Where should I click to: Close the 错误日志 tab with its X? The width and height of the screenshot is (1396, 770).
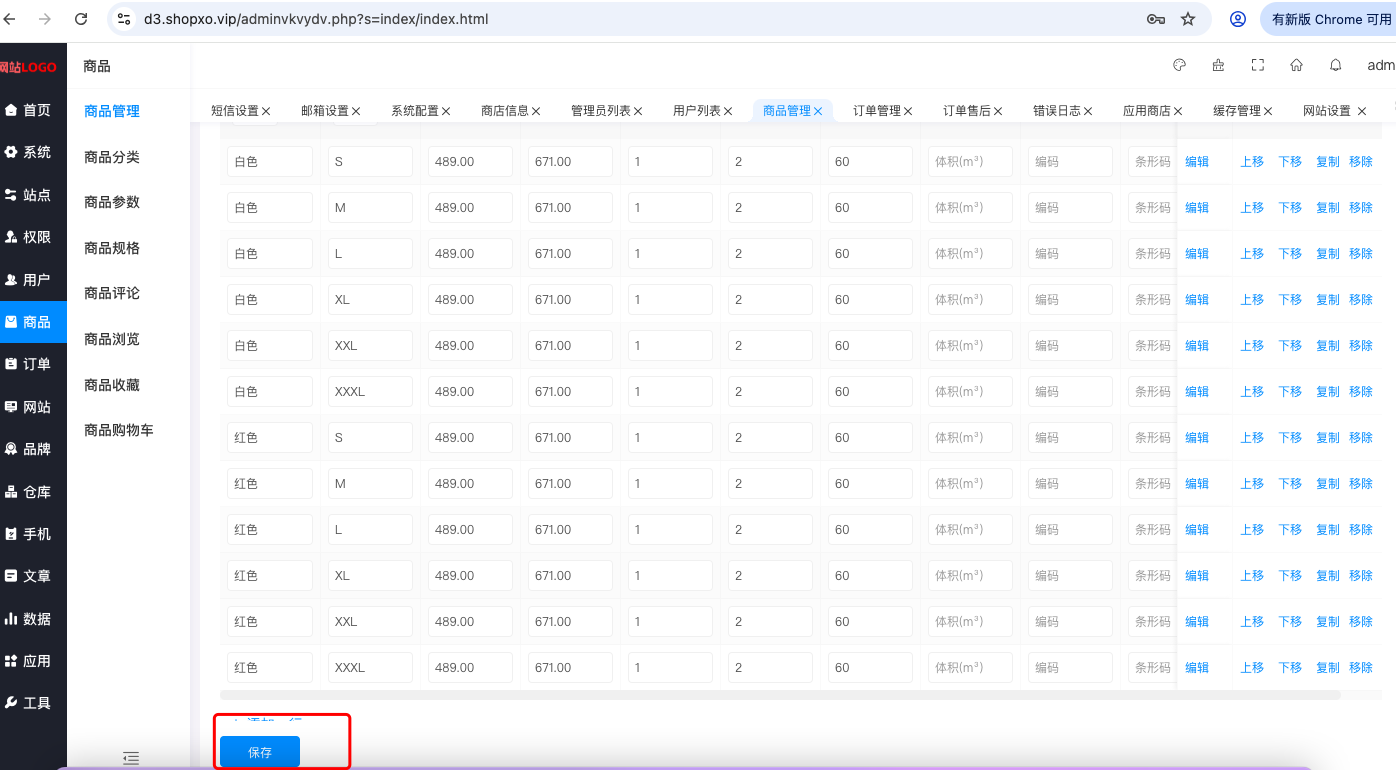[x=1088, y=111]
